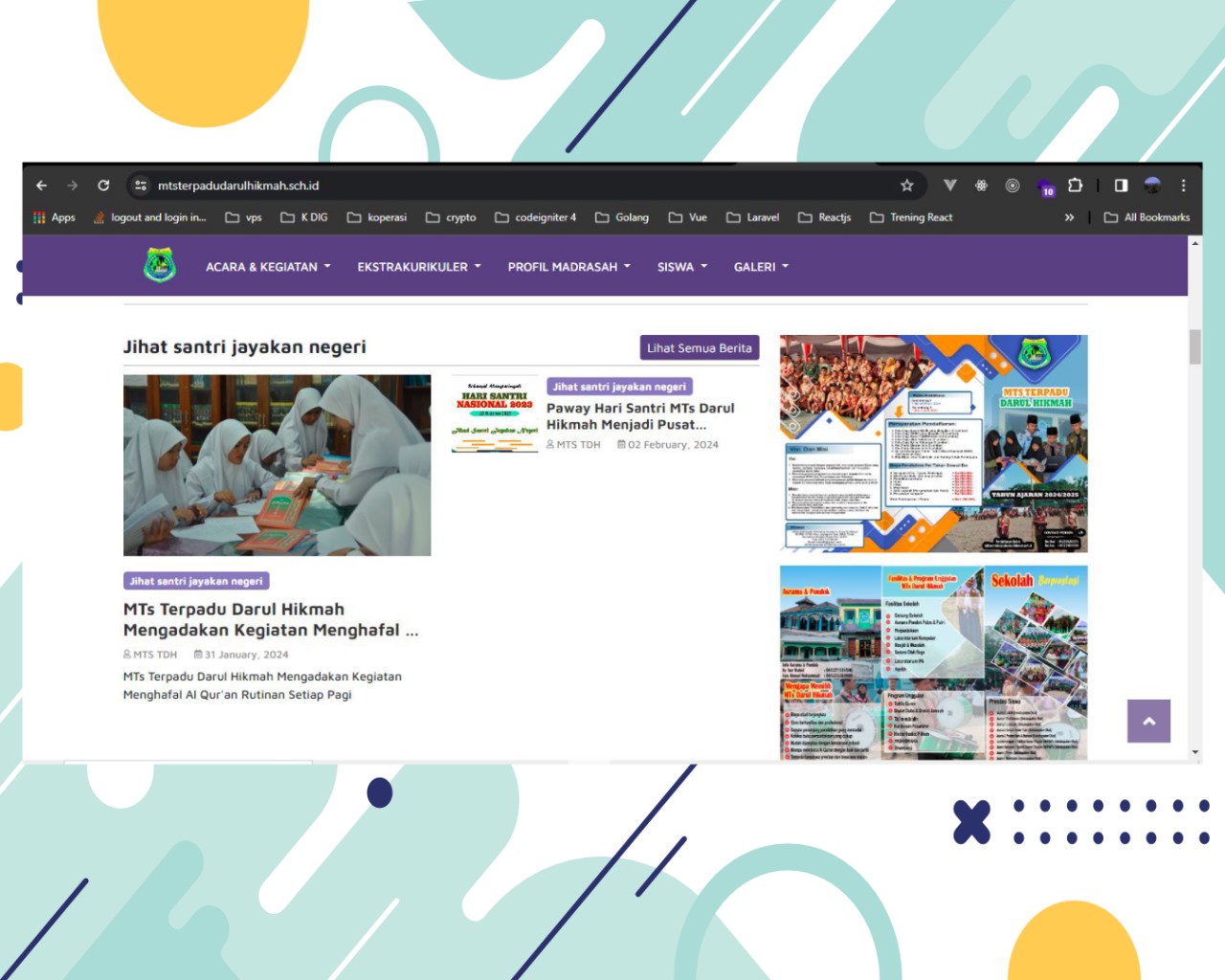Open the 'logout and login in...' bookmark
The height and width of the screenshot is (980, 1225).
click(150, 217)
